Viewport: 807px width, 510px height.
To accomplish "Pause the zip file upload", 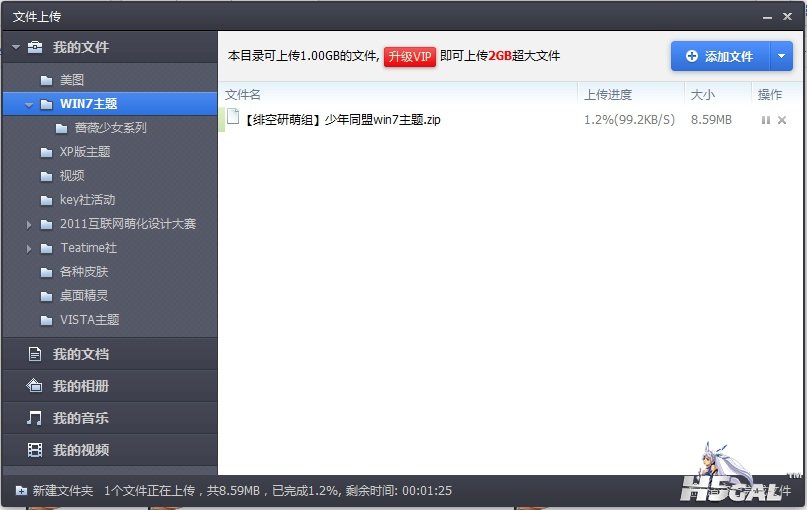I will [765, 120].
